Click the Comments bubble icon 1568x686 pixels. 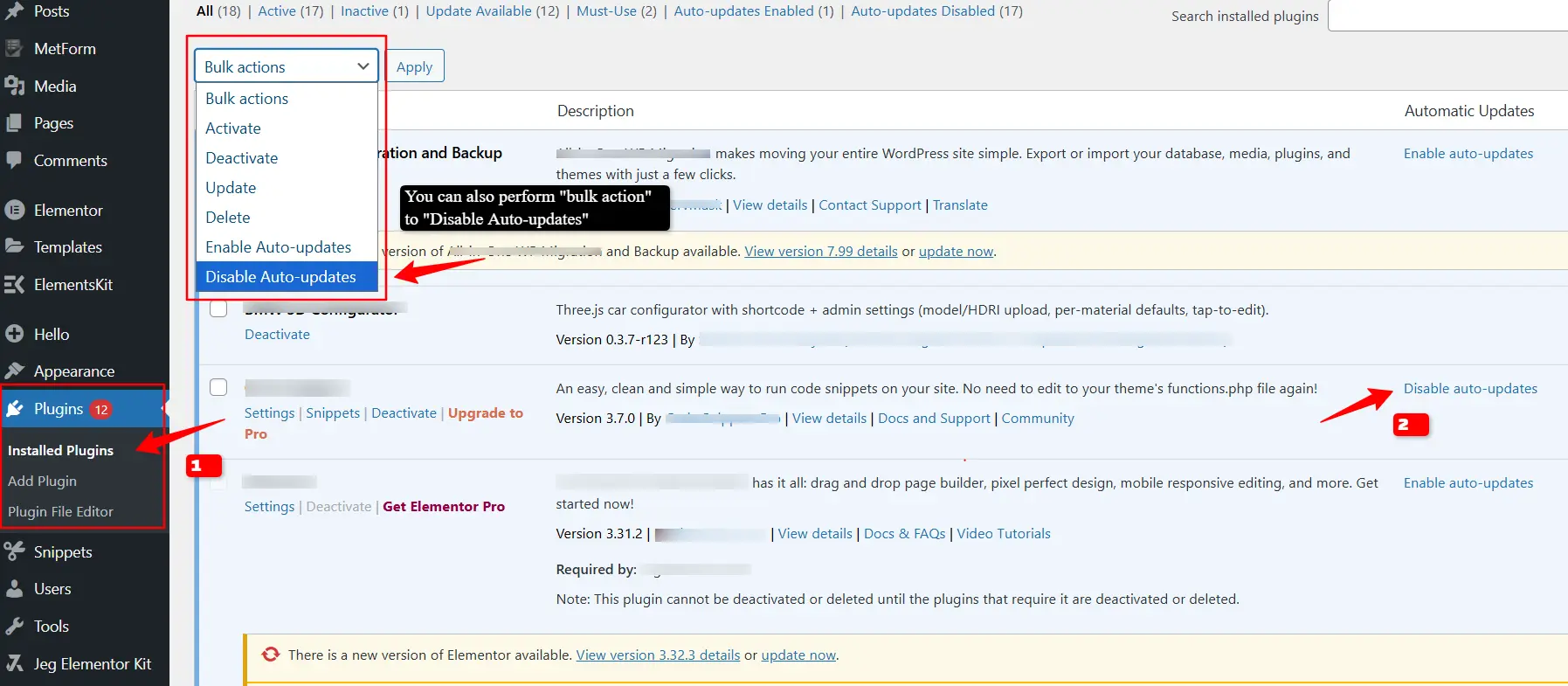pos(14,160)
